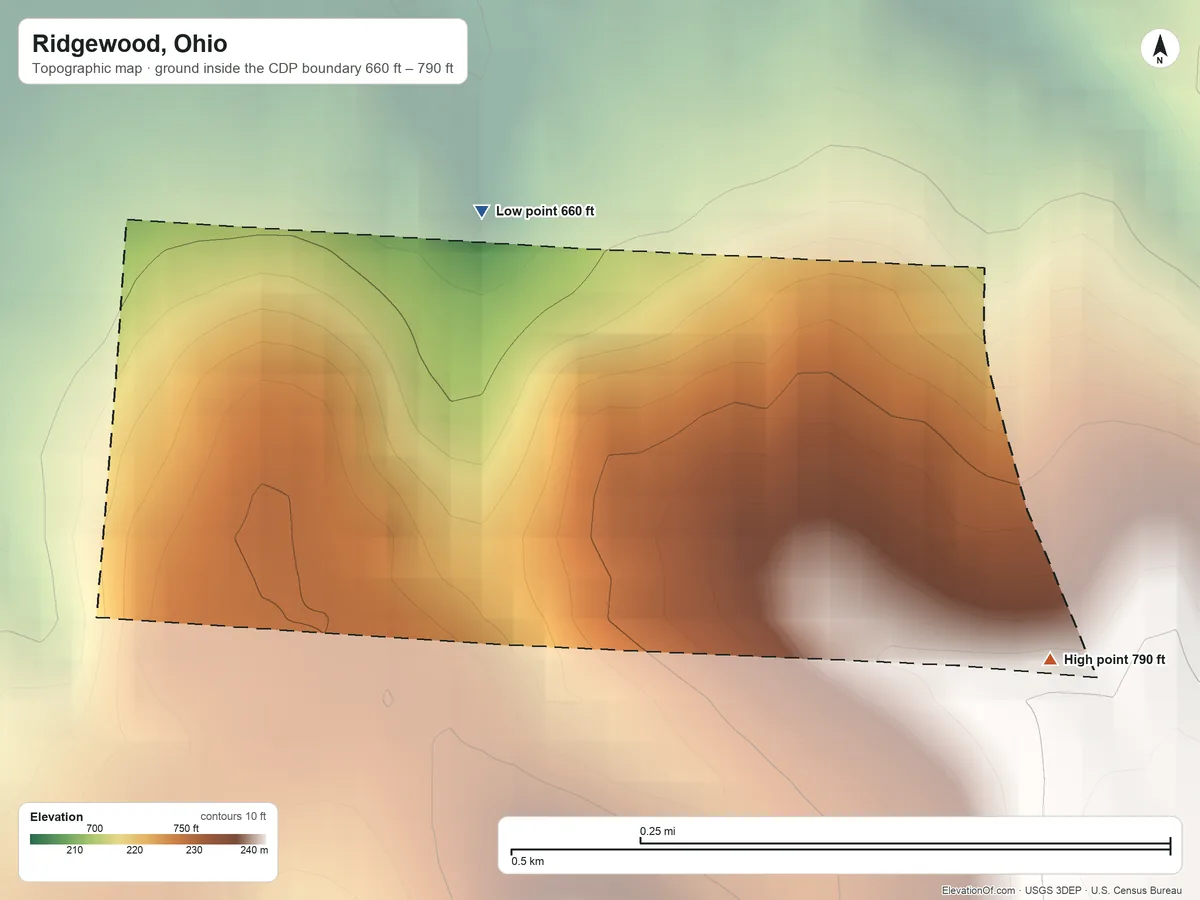The width and height of the screenshot is (1200, 900).
Task: Click the orange high point triangle marker
Action: click(x=1049, y=659)
